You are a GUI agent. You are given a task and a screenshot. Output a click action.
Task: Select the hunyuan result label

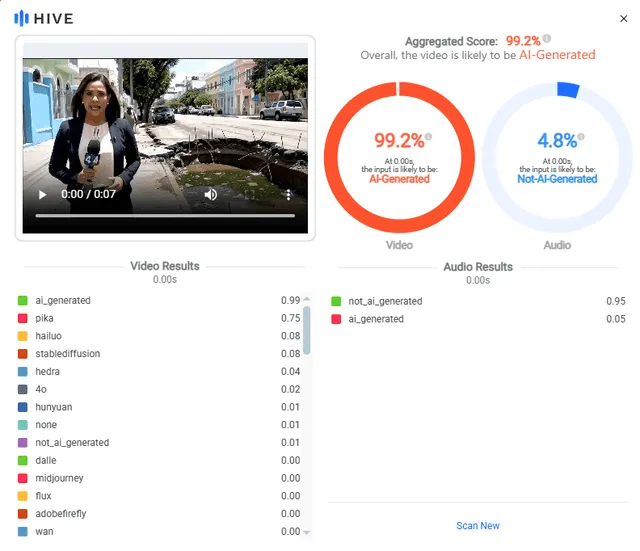click(53, 407)
